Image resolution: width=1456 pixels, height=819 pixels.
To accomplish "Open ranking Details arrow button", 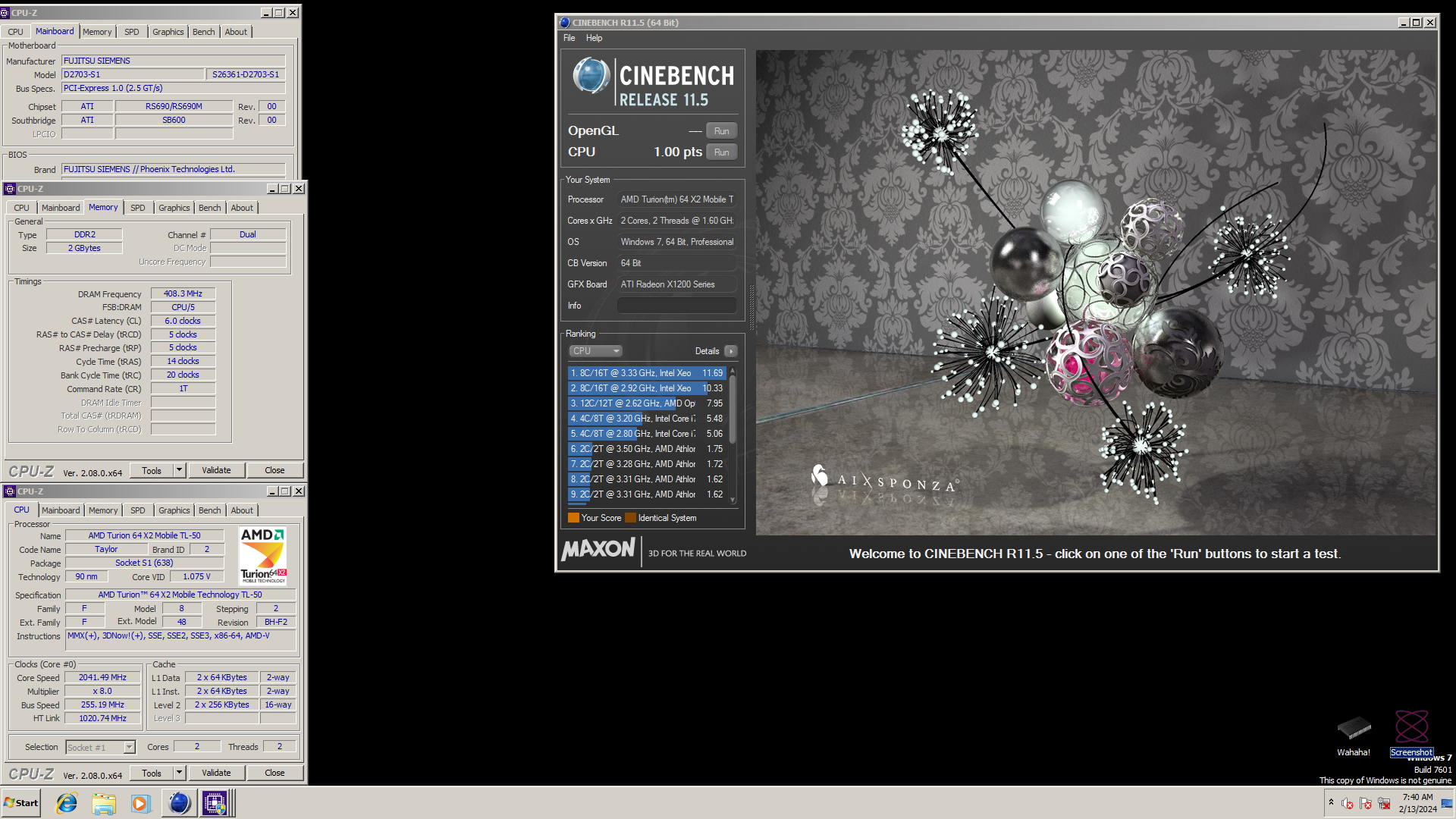I will (x=731, y=351).
